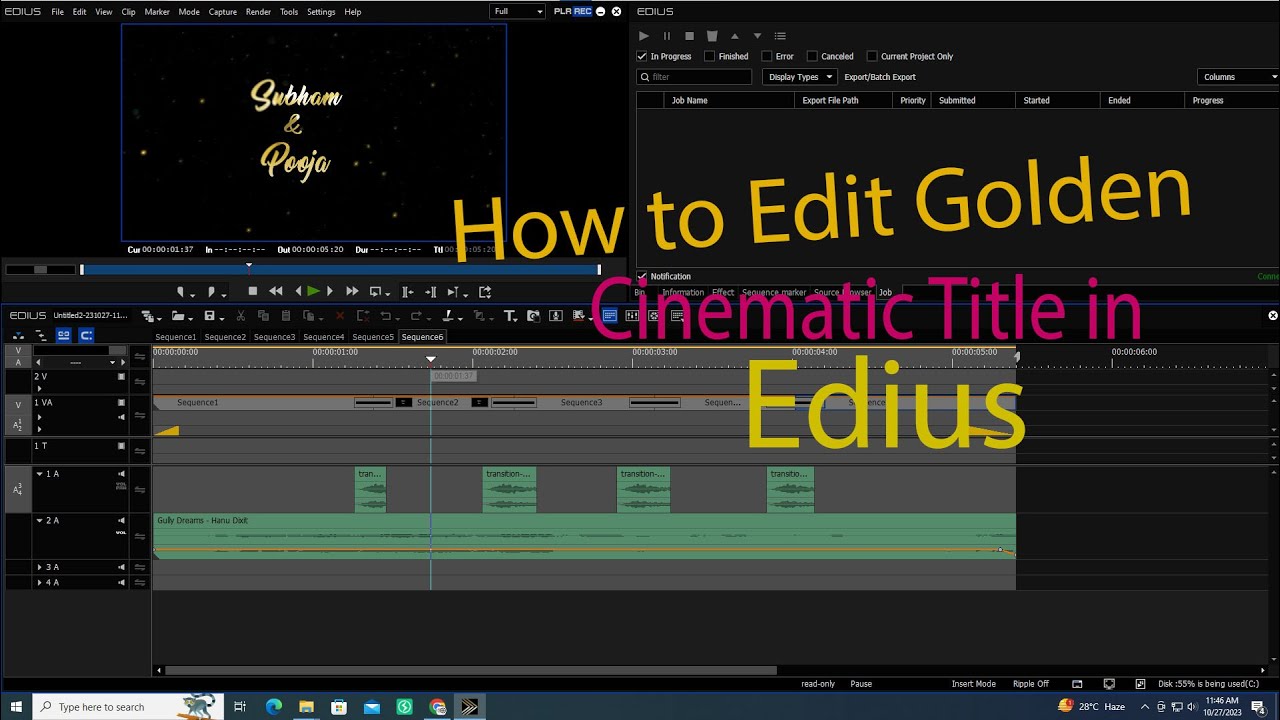Open the Display Types dropdown
1280x720 pixels.
801,77
